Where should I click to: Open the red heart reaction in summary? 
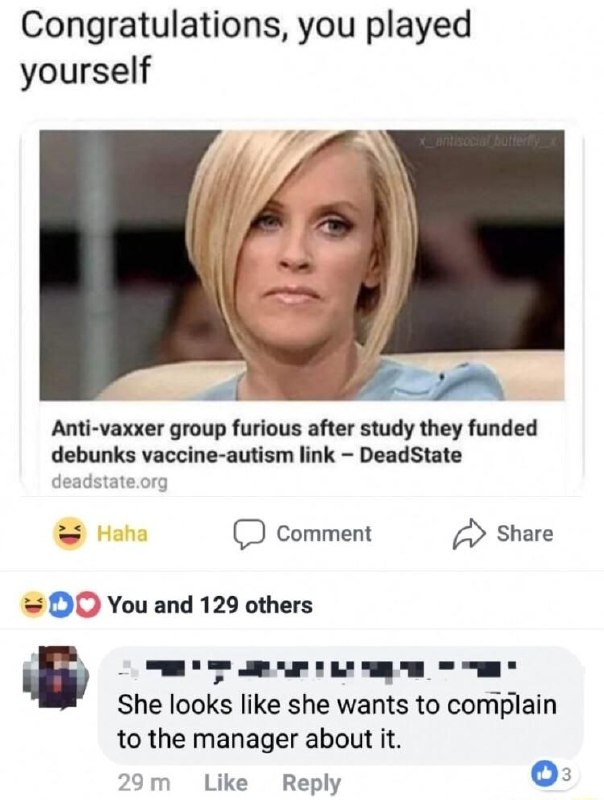(x=88, y=605)
